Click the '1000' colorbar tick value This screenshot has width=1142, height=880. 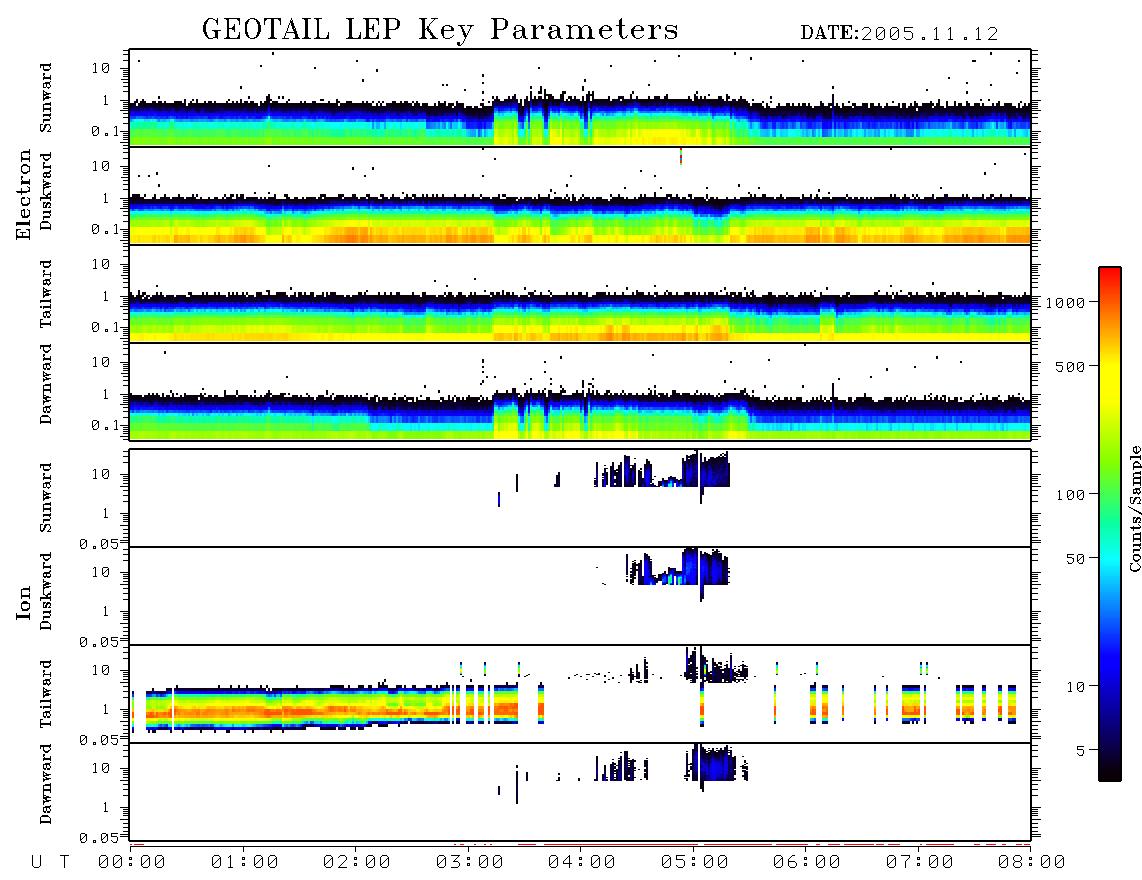tap(1065, 302)
